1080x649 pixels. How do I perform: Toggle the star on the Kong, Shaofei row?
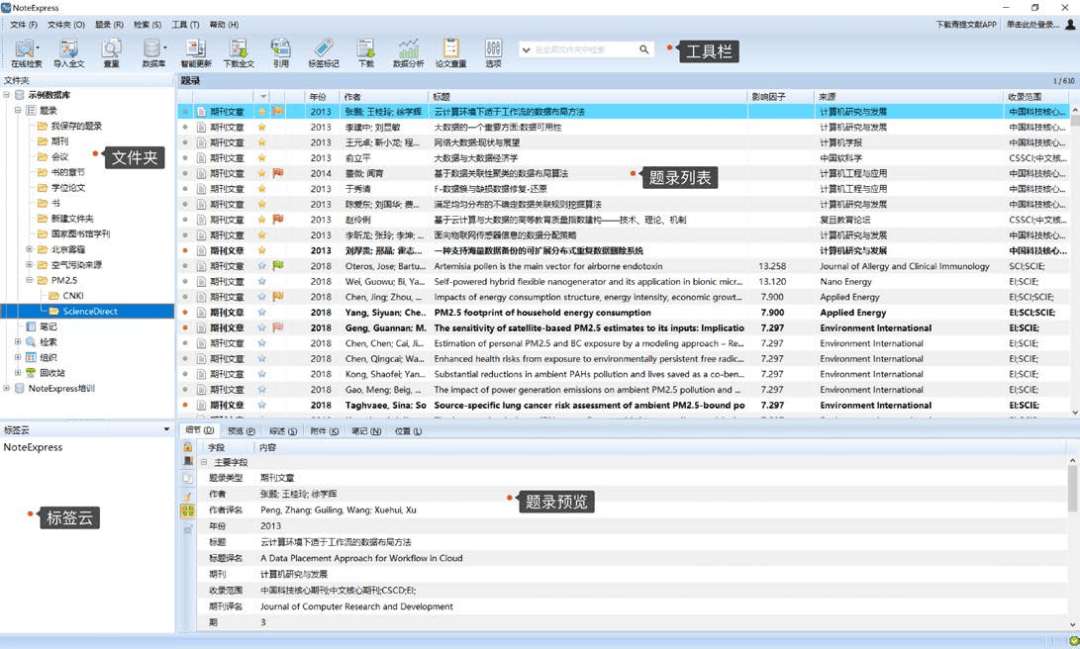[x=262, y=374]
